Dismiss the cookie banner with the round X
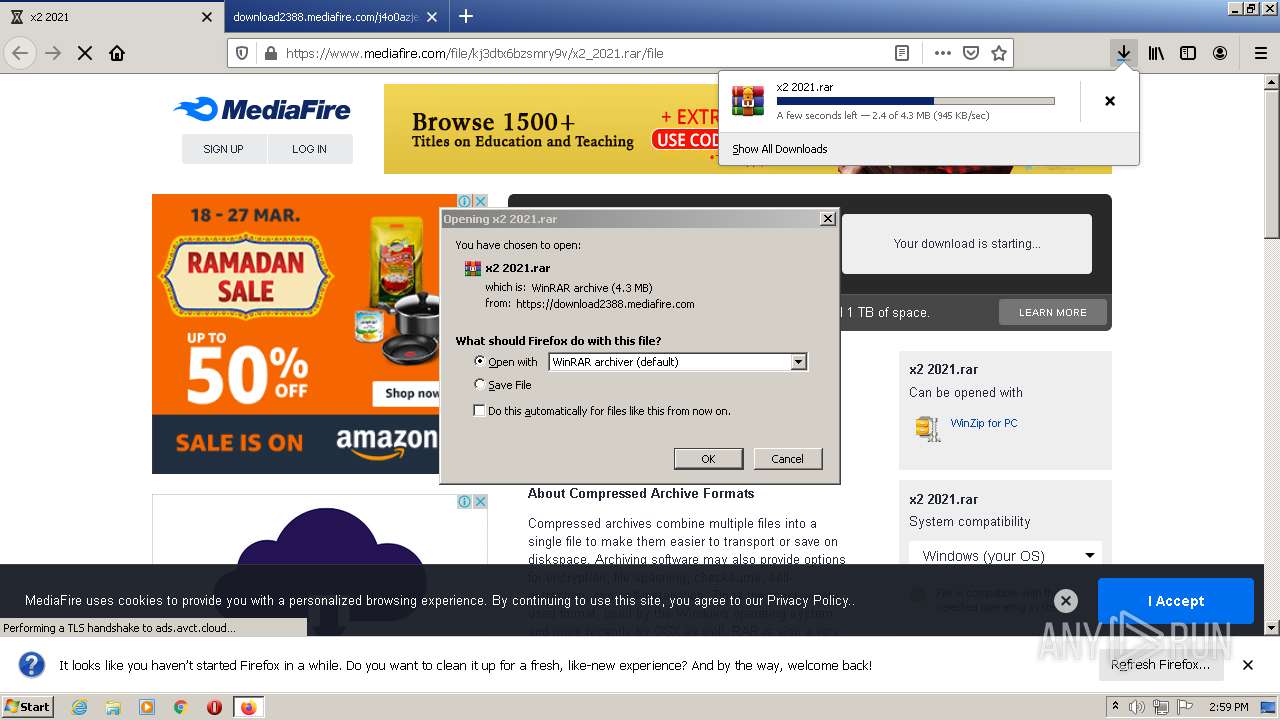The image size is (1280, 720). click(x=1066, y=601)
